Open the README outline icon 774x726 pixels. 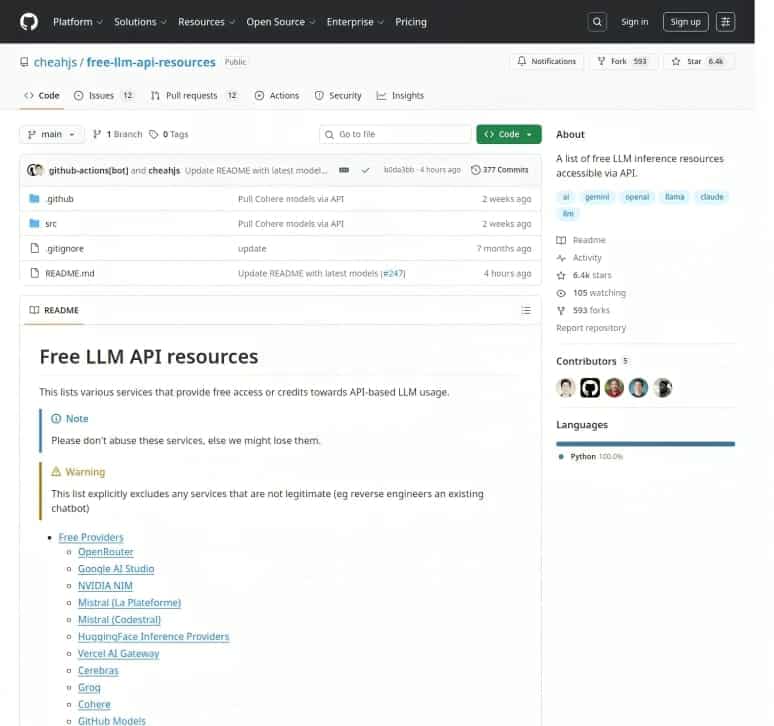pos(526,310)
